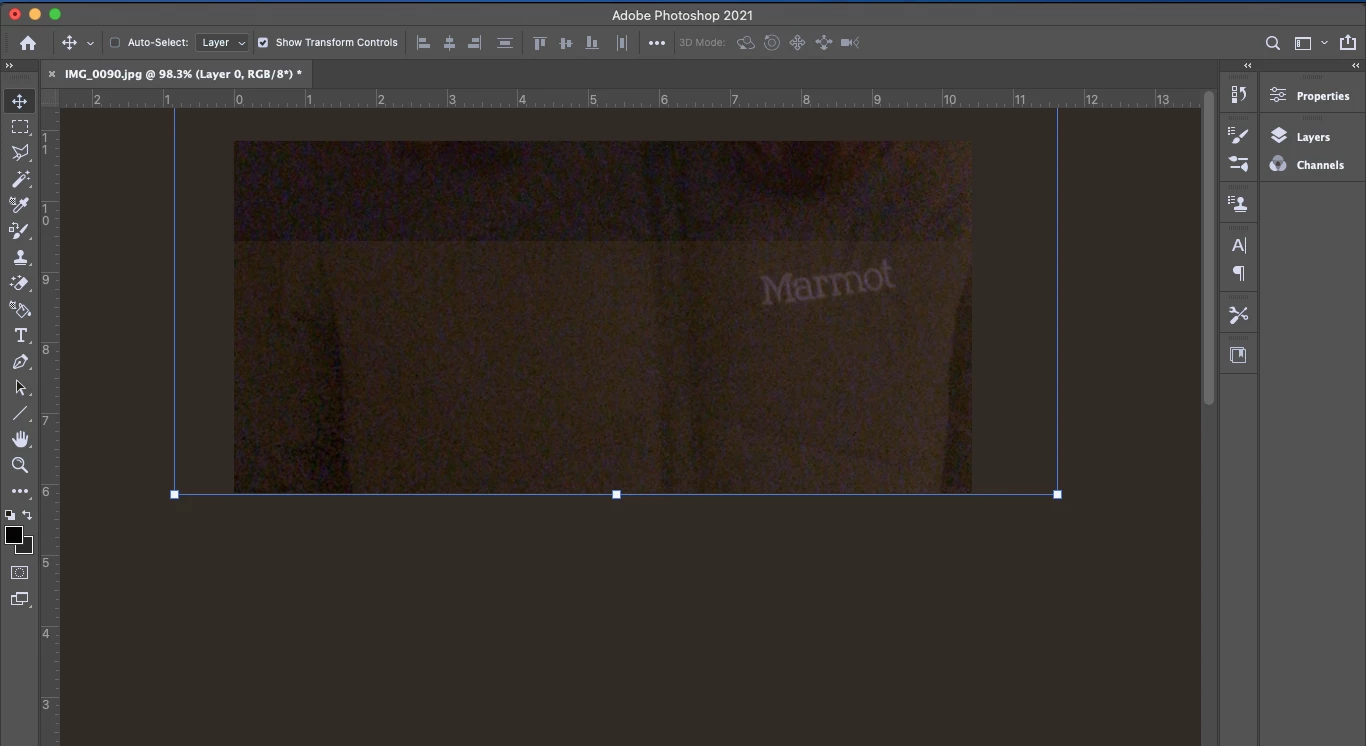Open Edit Toolbar three-dots in toolbox
The width and height of the screenshot is (1366, 746).
pyautogui.click(x=20, y=491)
